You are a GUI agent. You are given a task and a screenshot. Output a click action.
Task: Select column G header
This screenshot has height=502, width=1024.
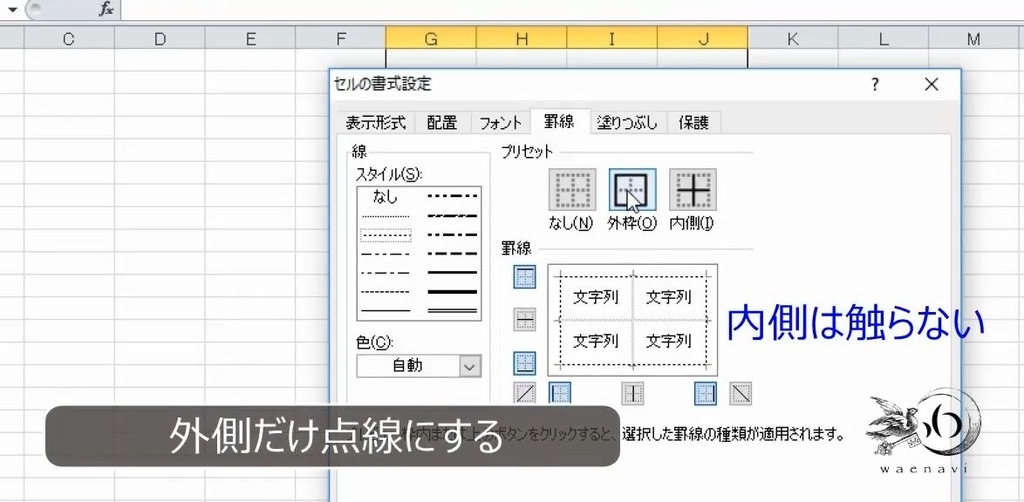click(x=431, y=39)
